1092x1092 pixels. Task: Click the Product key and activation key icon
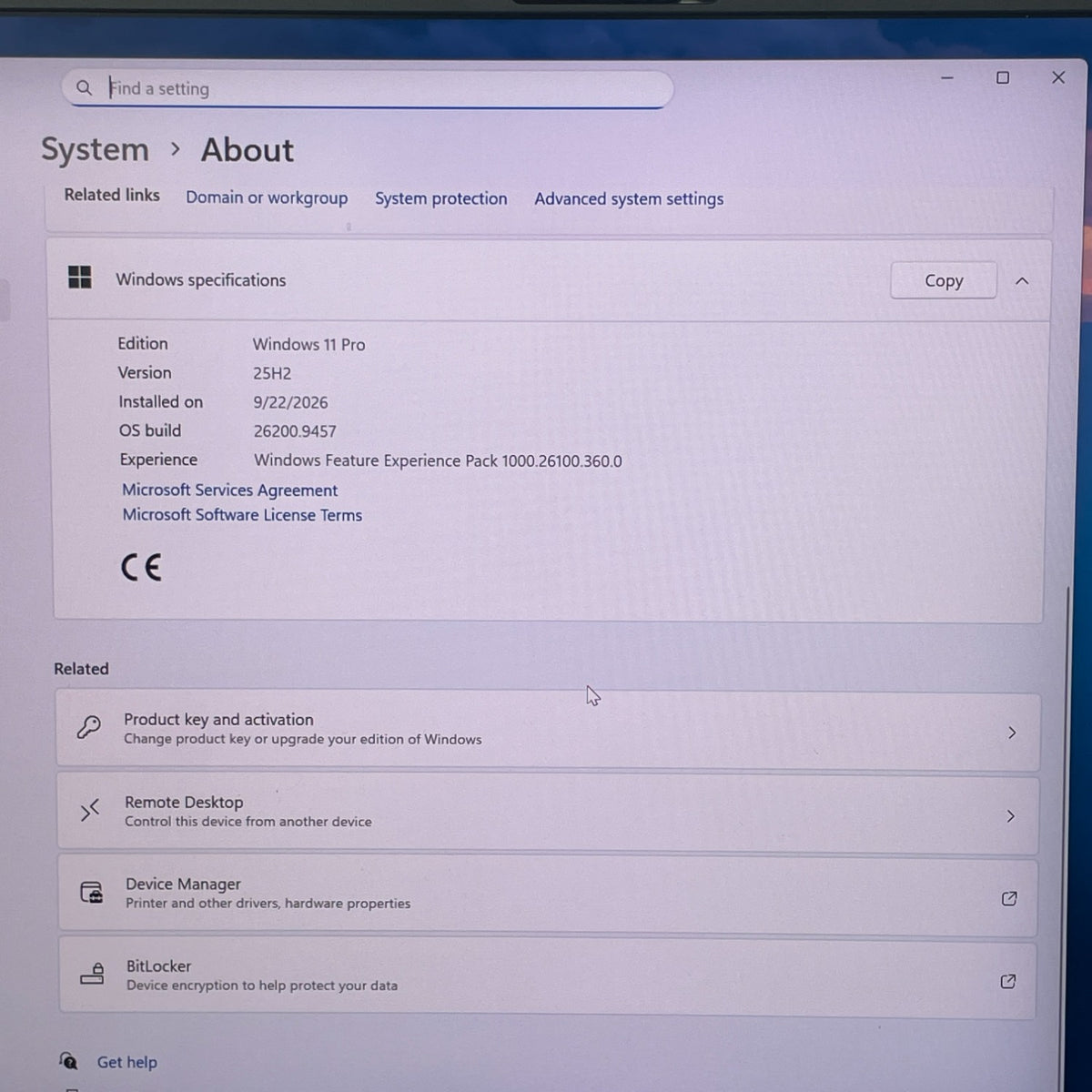coord(88,727)
